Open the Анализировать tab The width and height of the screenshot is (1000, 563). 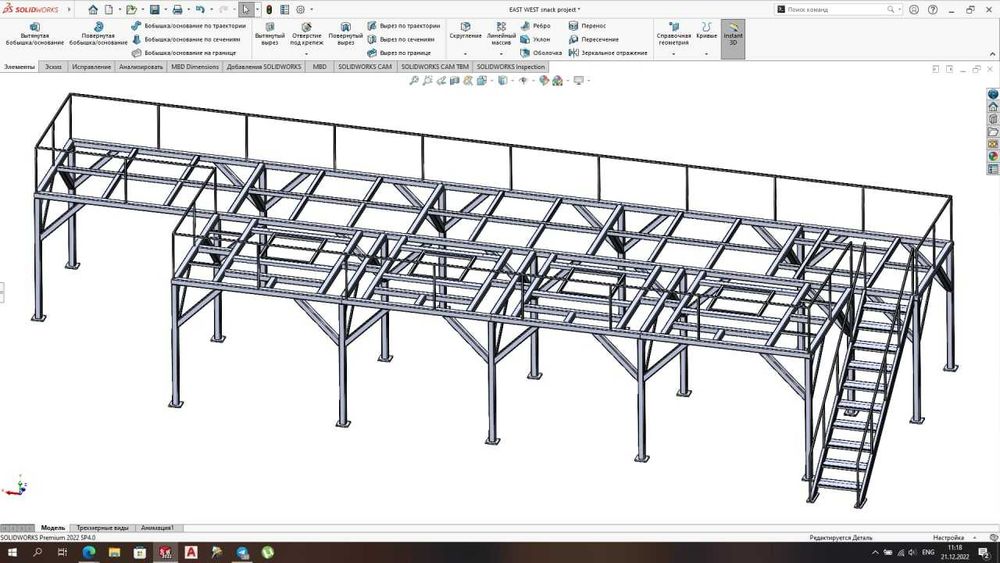pos(141,67)
